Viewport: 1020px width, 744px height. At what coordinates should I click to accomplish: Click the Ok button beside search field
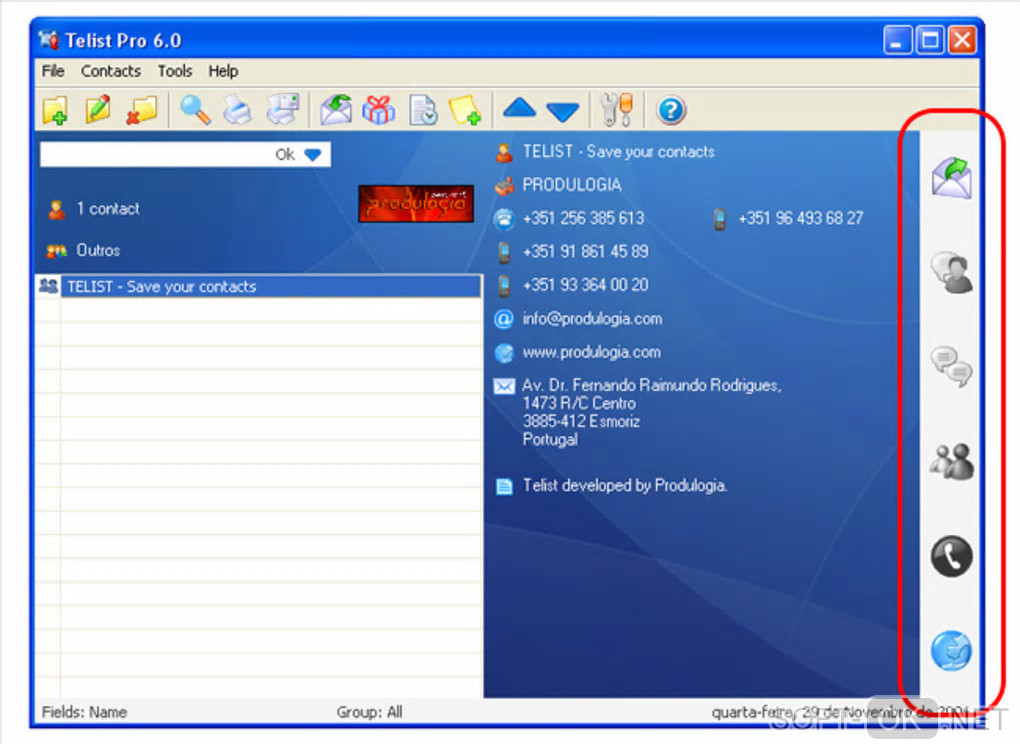(x=285, y=154)
